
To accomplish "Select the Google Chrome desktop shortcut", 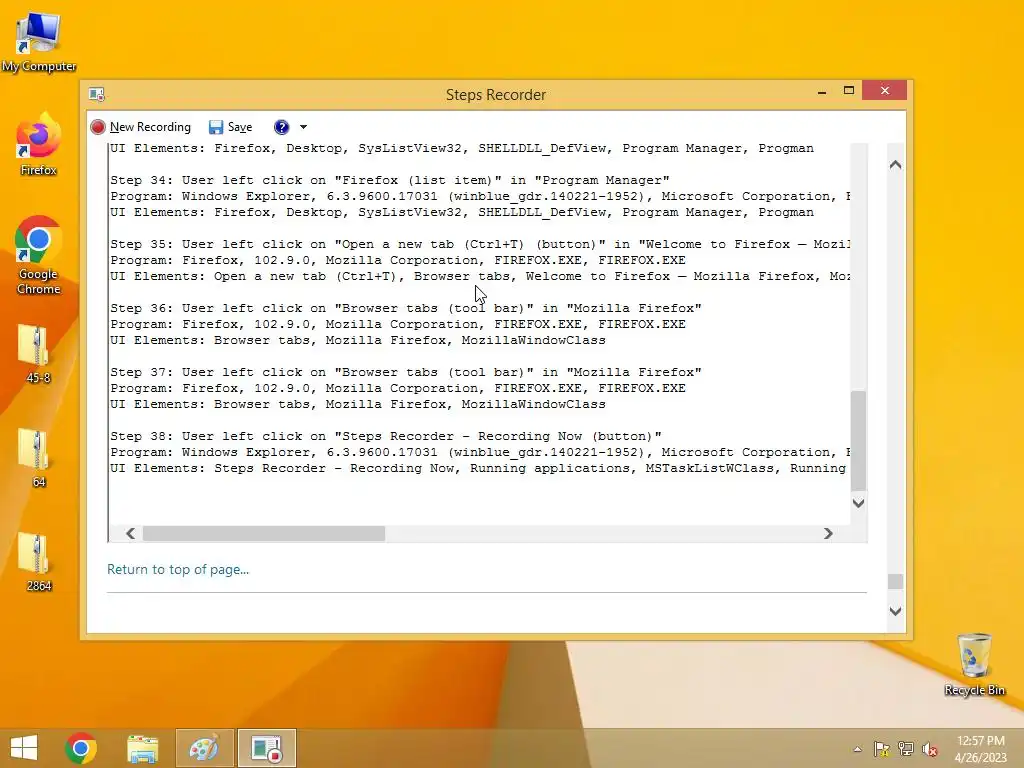I will [39, 255].
